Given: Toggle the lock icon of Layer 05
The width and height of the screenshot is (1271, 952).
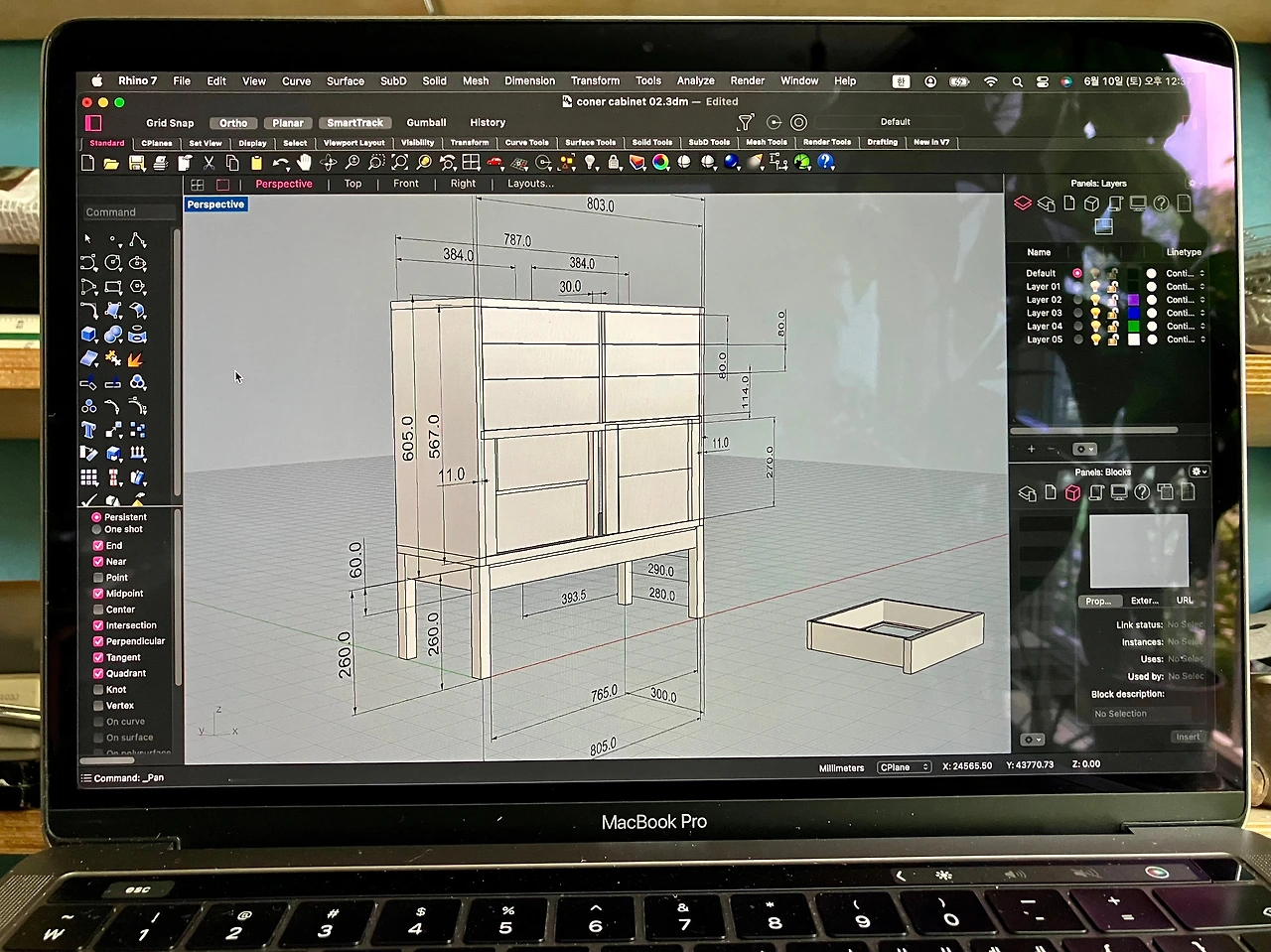Looking at the screenshot, I should pyautogui.click(x=1113, y=340).
